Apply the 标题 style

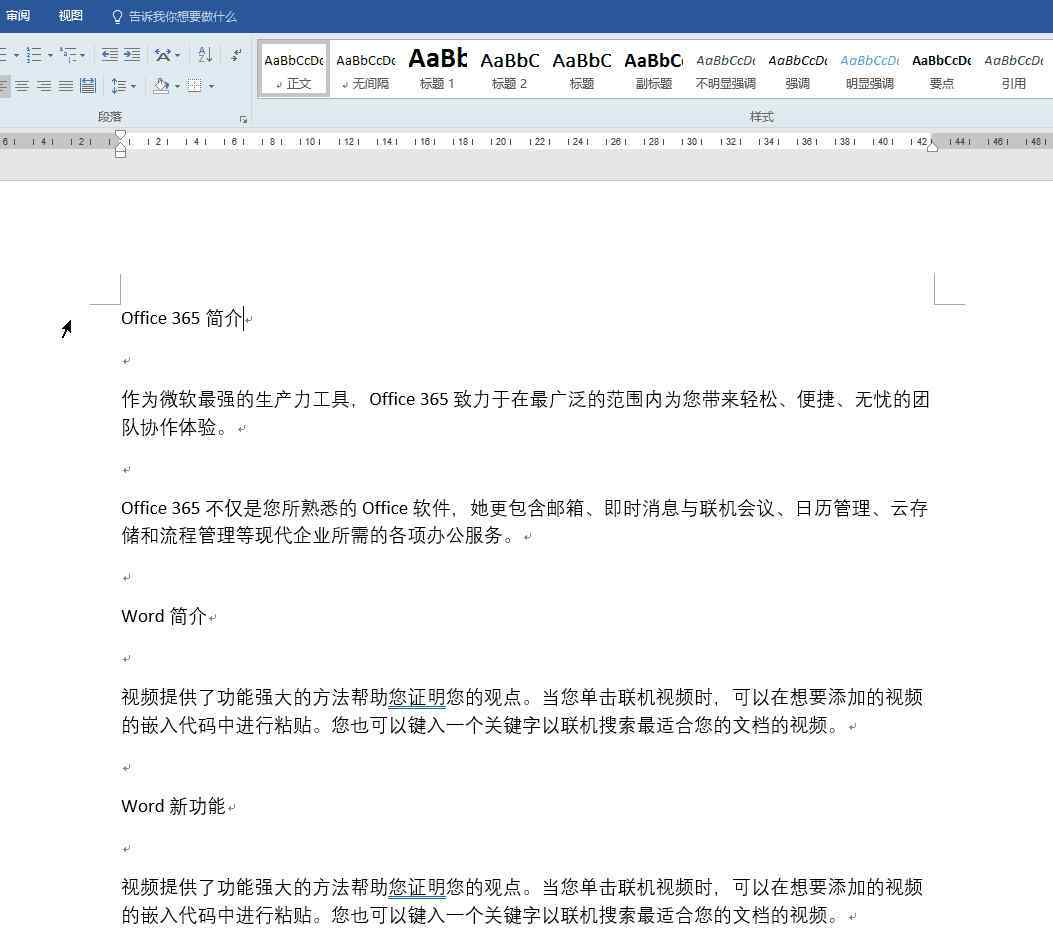[582, 70]
